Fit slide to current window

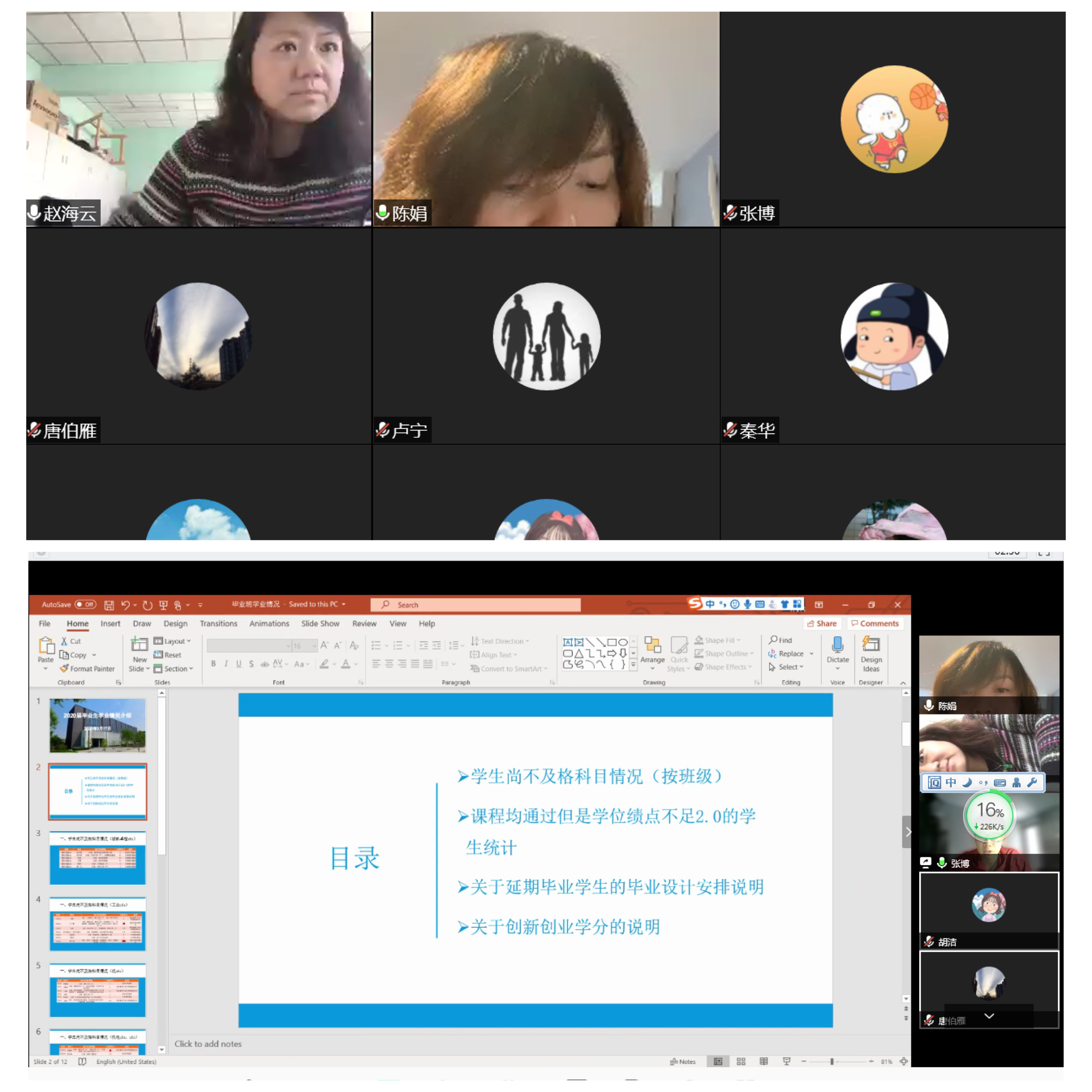click(x=903, y=1061)
